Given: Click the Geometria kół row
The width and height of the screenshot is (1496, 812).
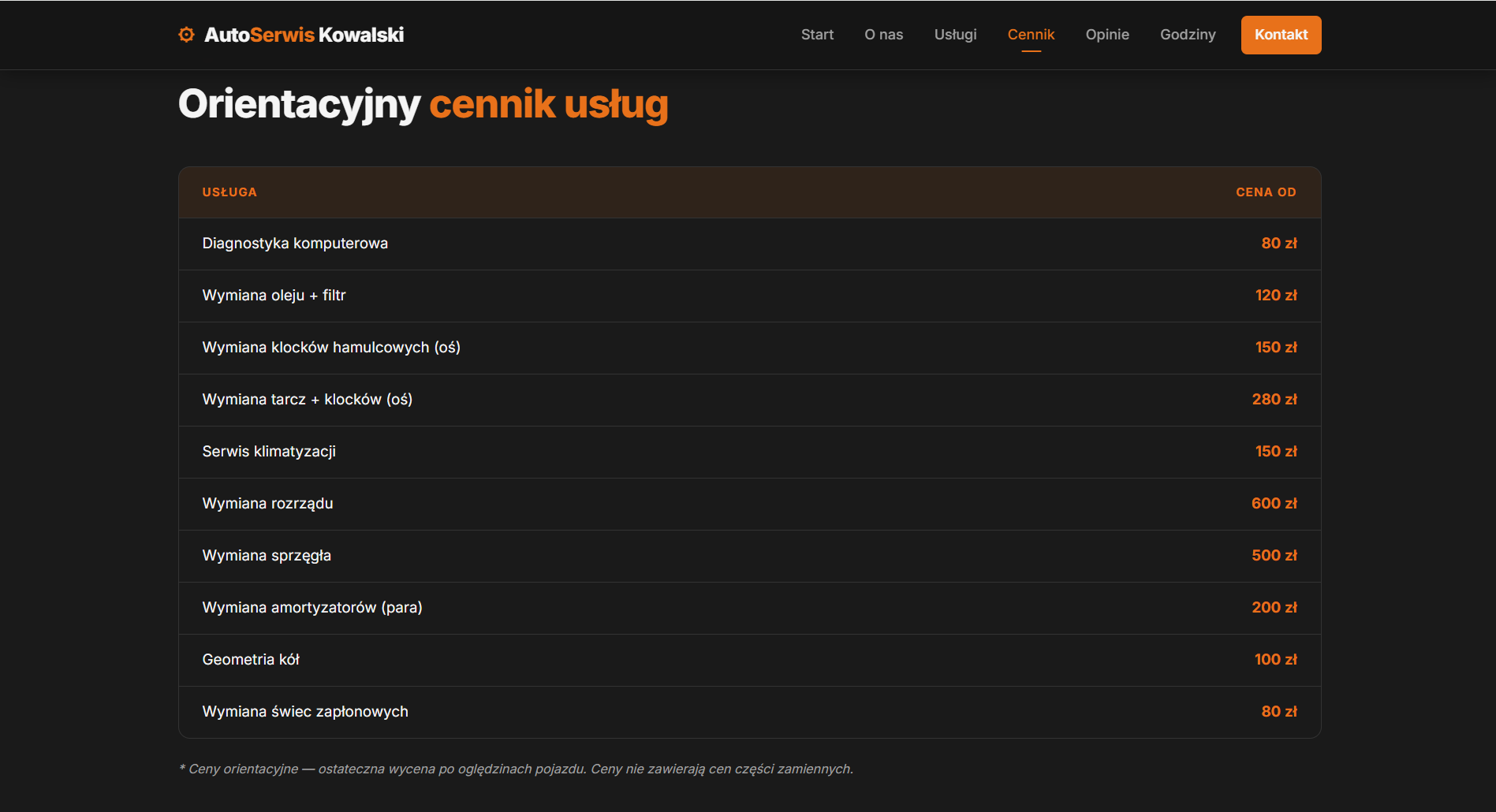Looking at the screenshot, I should tap(251, 660).
